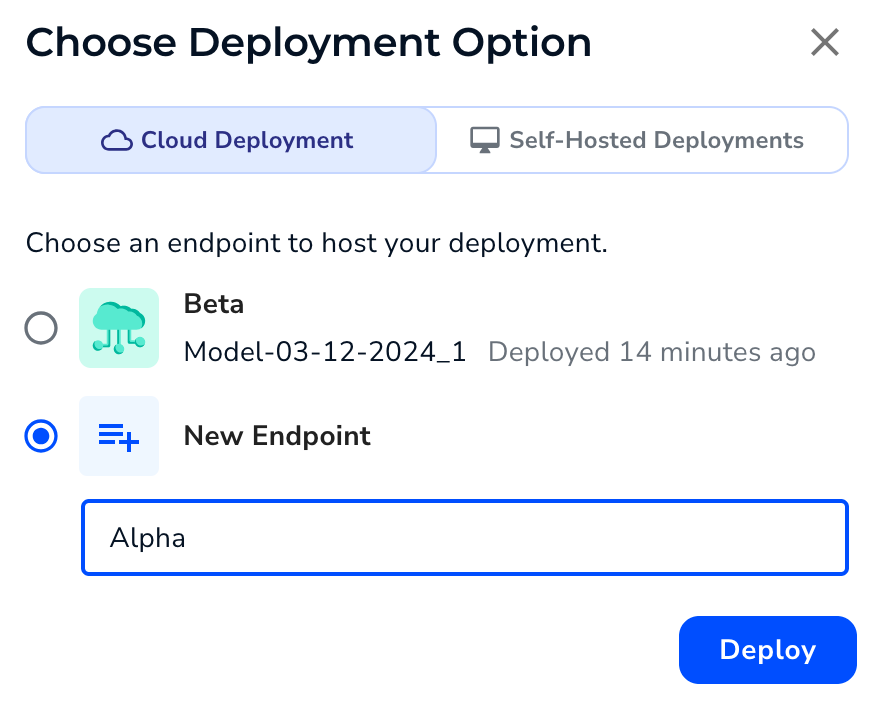This screenshot has height=703, width=883.
Task: Click the add-to-list icon beside New Endpoint
Action: (119, 436)
